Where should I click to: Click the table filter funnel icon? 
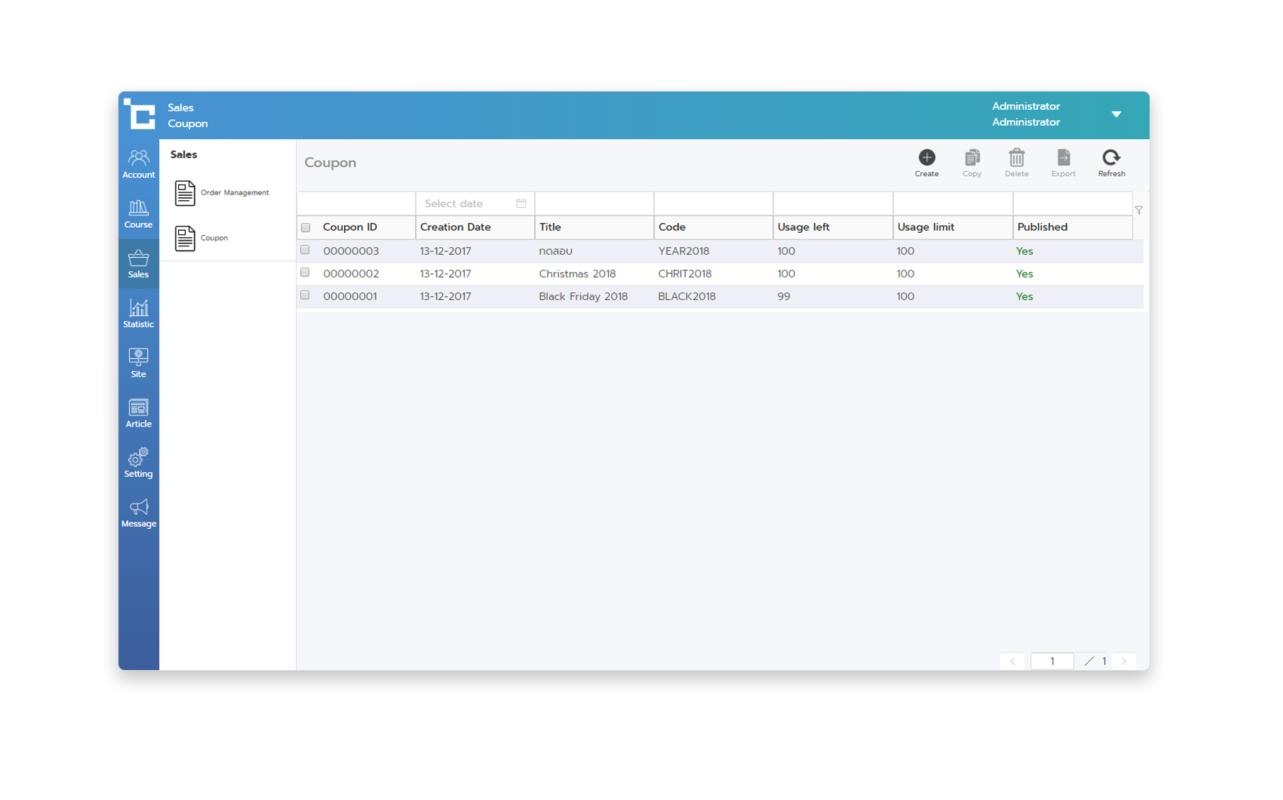[x=1138, y=210]
